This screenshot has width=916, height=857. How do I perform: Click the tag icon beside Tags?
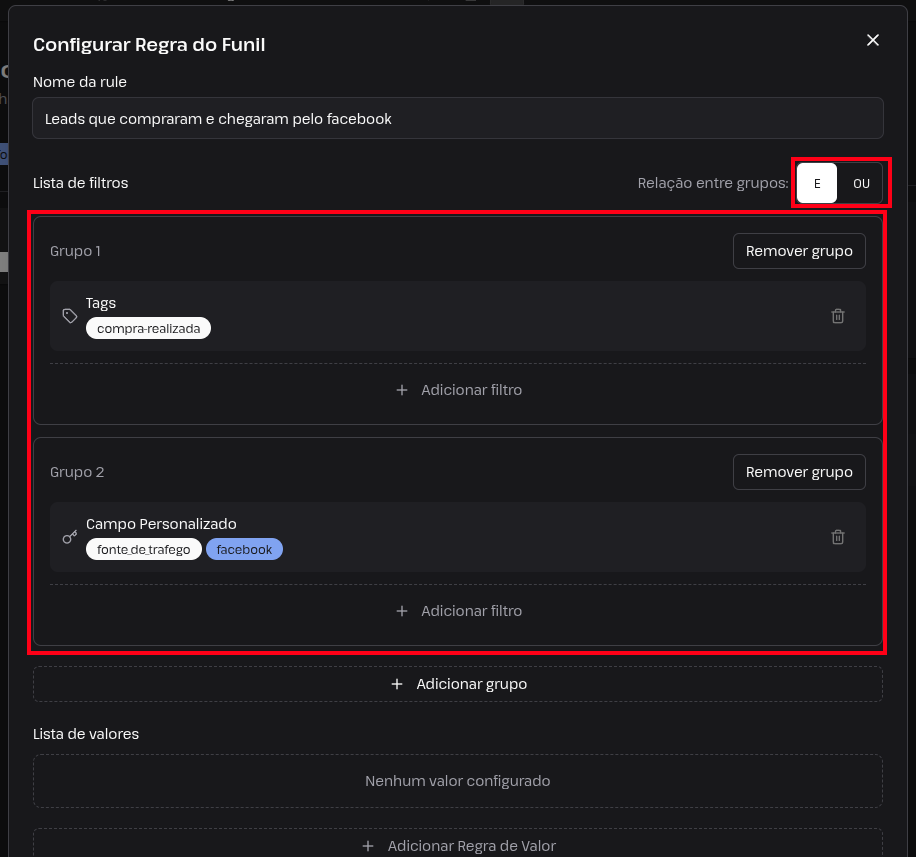(70, 316)
